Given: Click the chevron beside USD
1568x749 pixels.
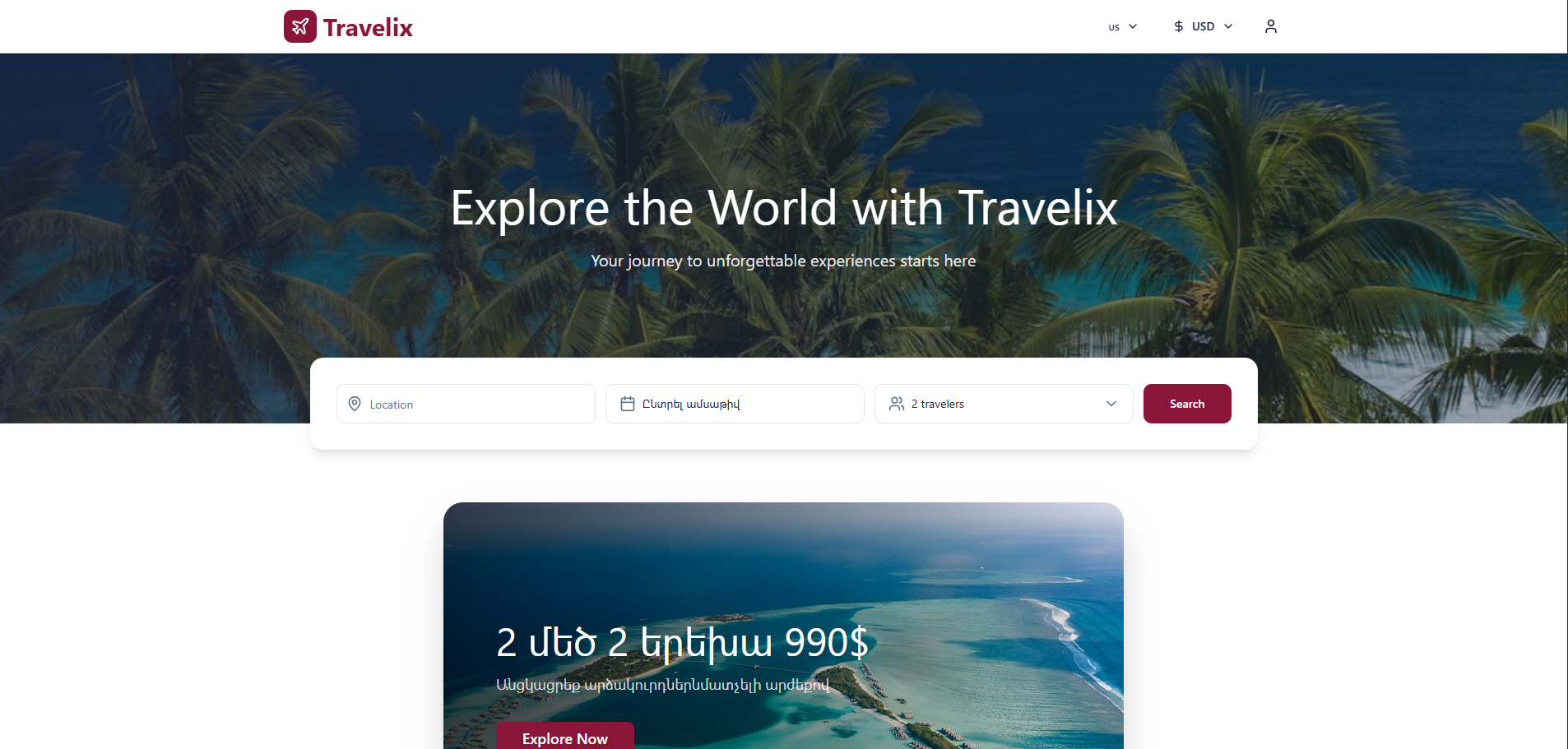Looking at the screenshot, I should click(x=1228, y=26).
